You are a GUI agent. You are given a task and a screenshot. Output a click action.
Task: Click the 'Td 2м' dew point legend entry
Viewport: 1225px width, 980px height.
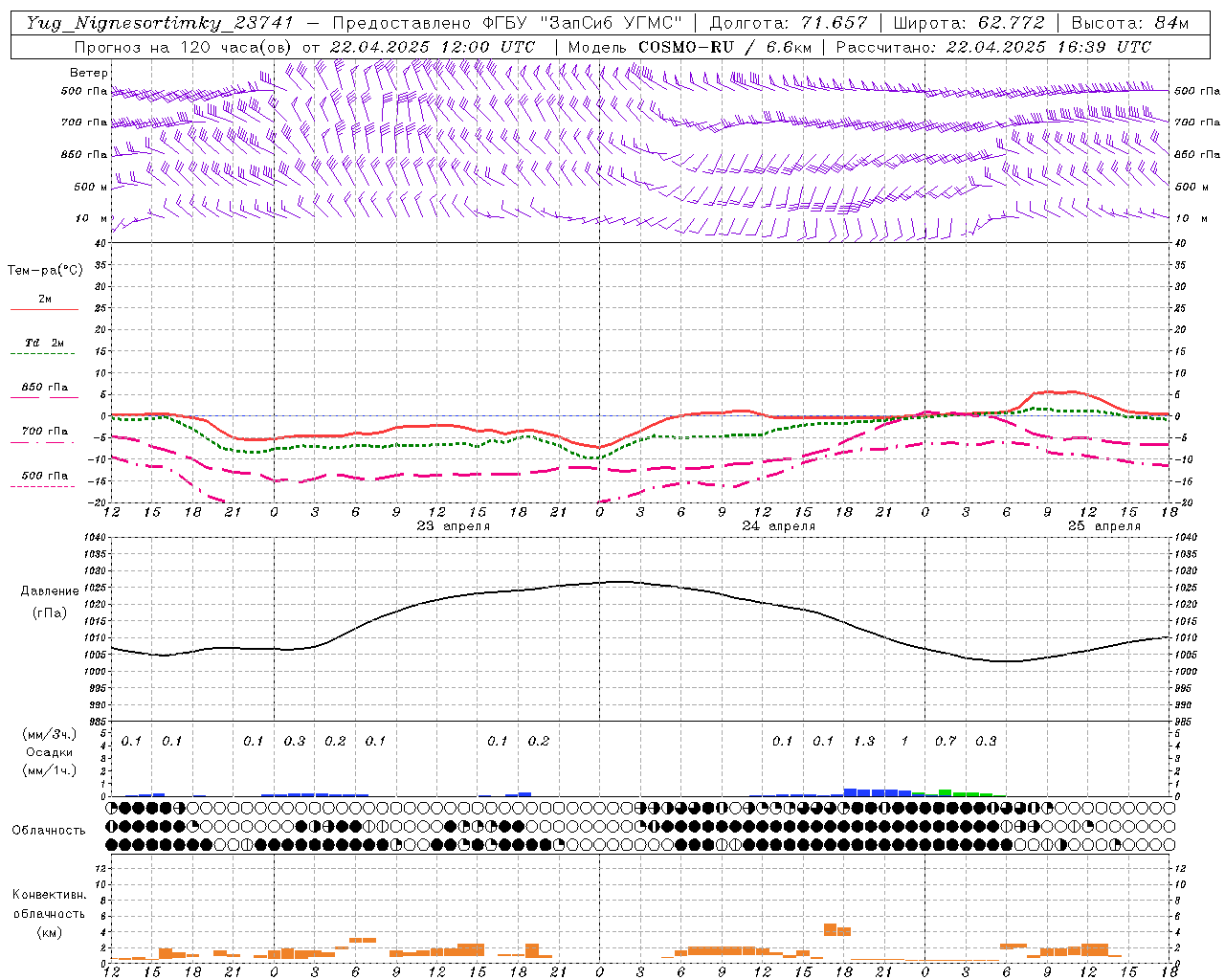tap(45, 343)
